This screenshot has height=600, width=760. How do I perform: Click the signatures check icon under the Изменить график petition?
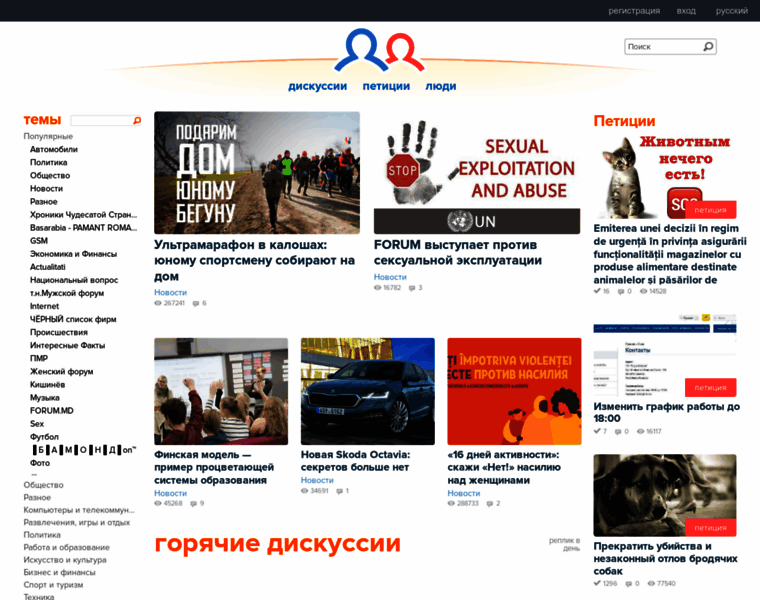597,431
